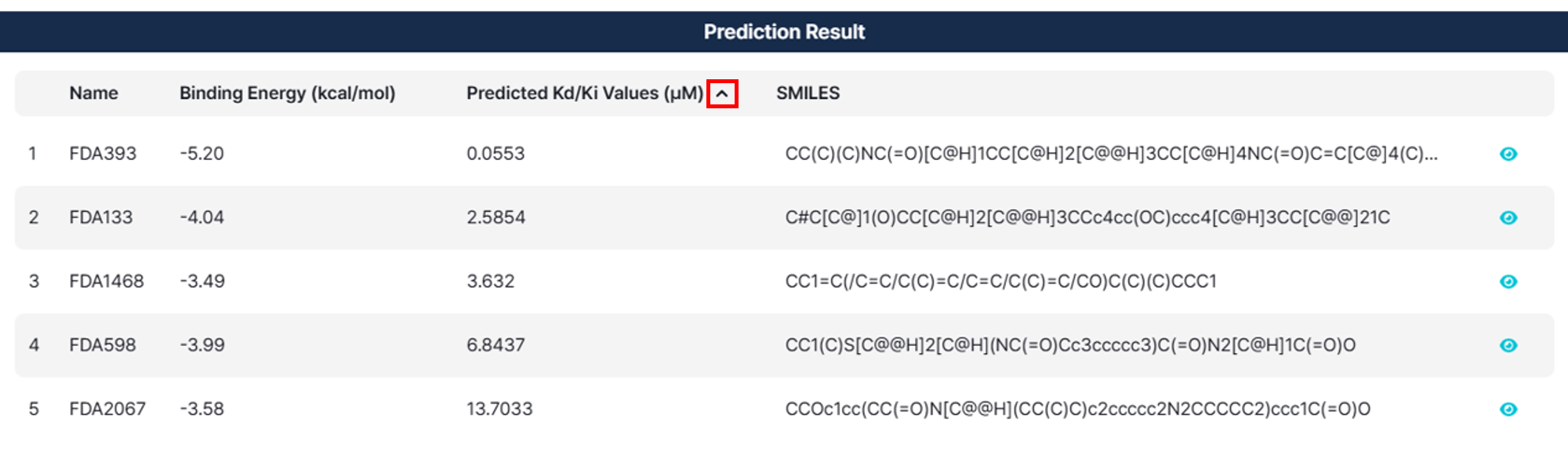Choose the FDA2067 compound name
Image resolution: width=1568 pixels, height=456 pixels.
[107, 409]
